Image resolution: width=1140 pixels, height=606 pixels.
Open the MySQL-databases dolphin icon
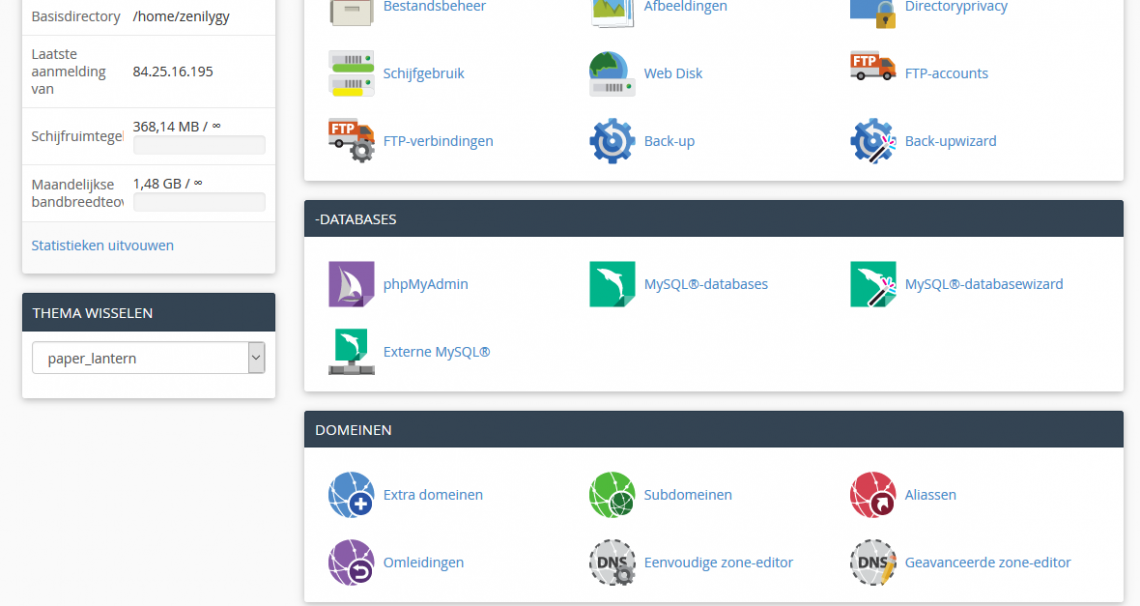[612, 284]
